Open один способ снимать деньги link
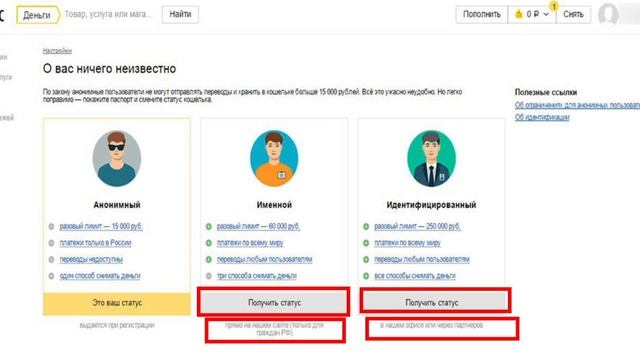 coord(100,276)
